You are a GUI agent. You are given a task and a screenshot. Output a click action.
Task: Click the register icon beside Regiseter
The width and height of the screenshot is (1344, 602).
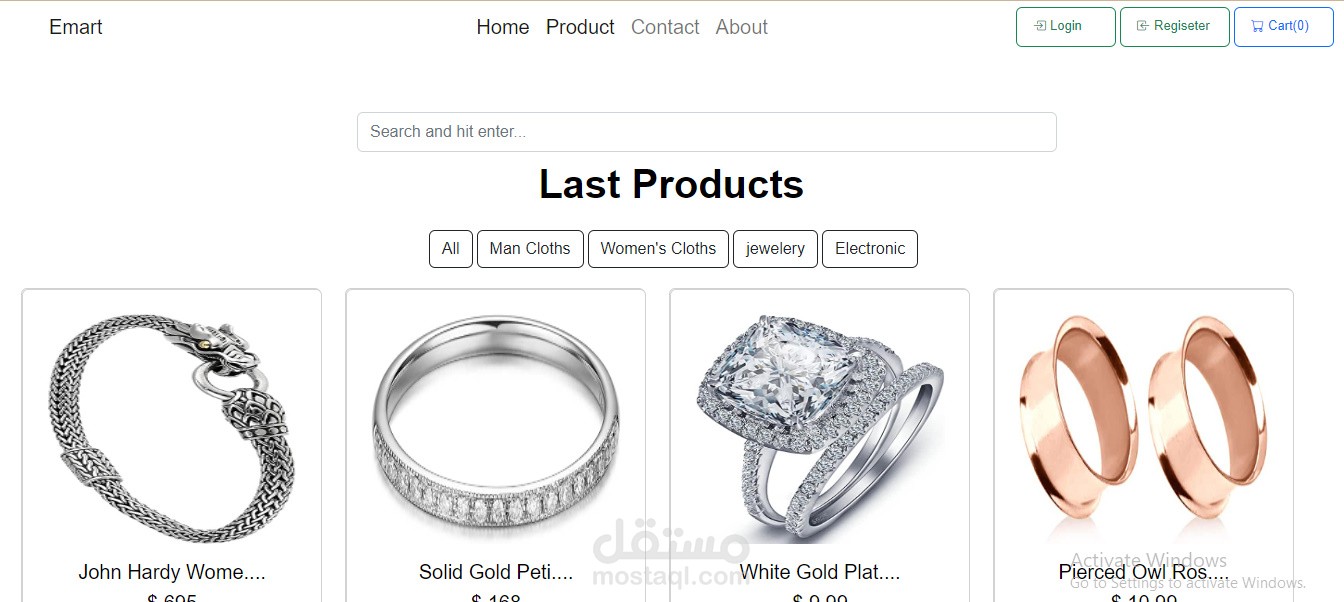[x=1143, y=26]
